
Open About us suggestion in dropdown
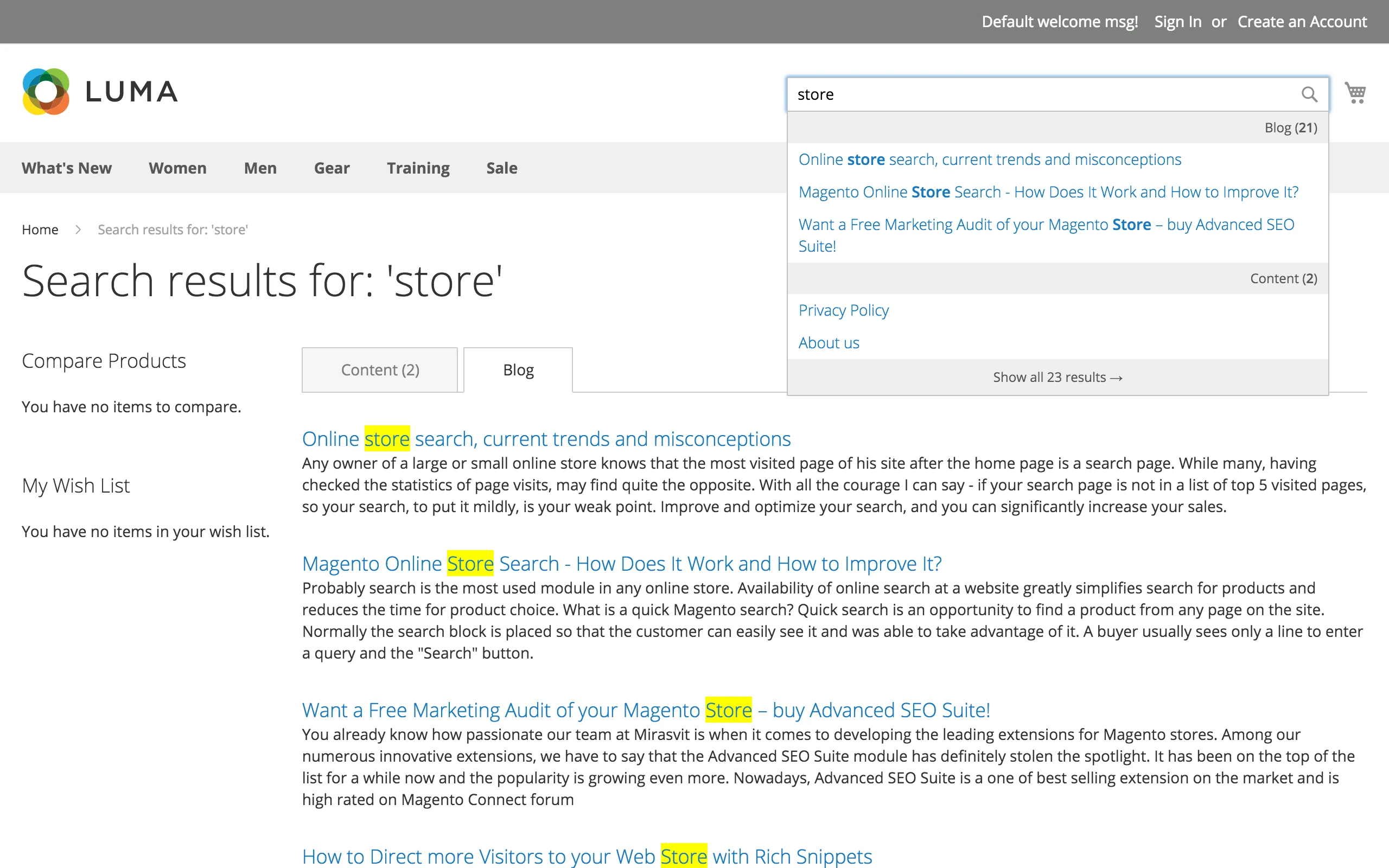coord(829,343)
